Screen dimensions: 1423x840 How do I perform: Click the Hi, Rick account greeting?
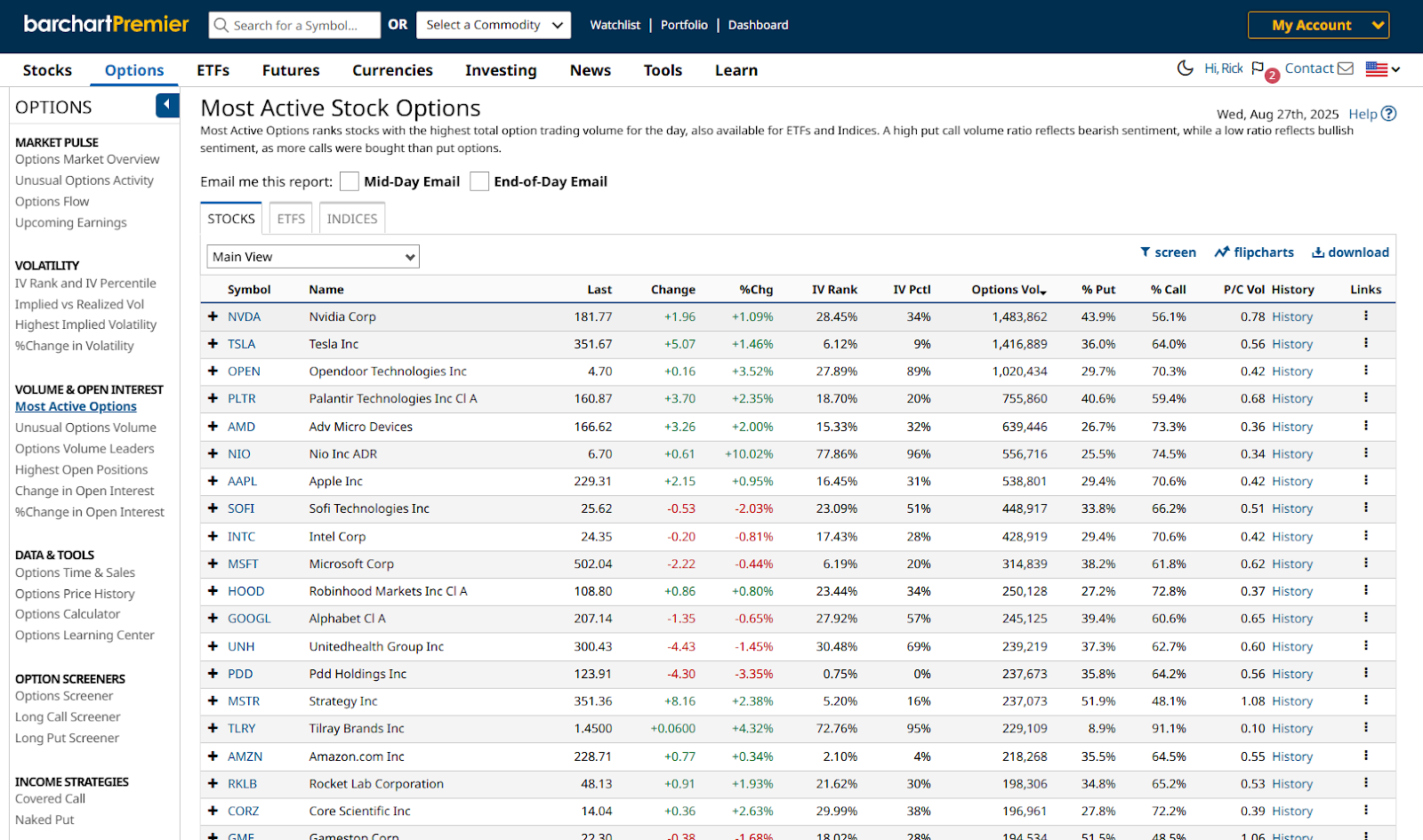[x=1224, y=68]
